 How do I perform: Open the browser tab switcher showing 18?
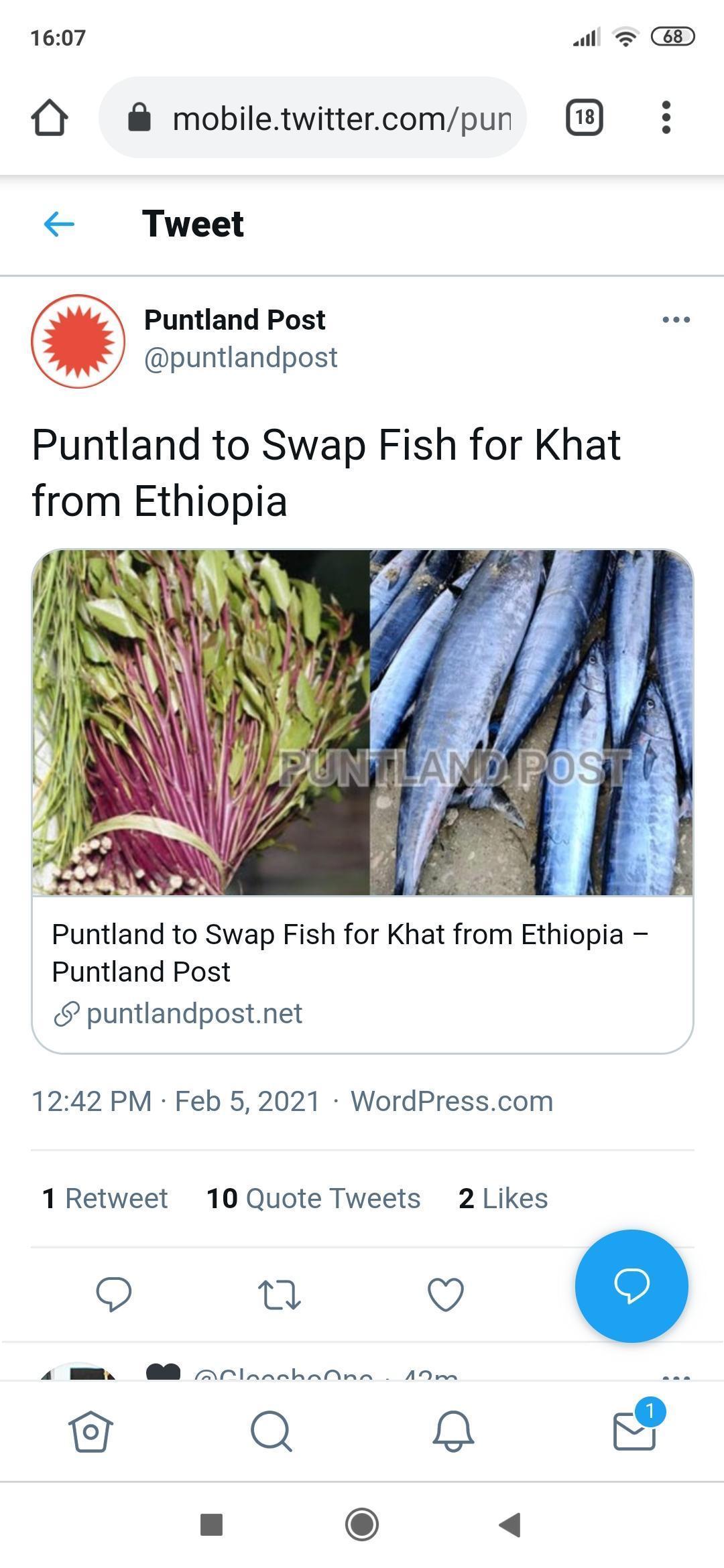[x=585, y=118]
